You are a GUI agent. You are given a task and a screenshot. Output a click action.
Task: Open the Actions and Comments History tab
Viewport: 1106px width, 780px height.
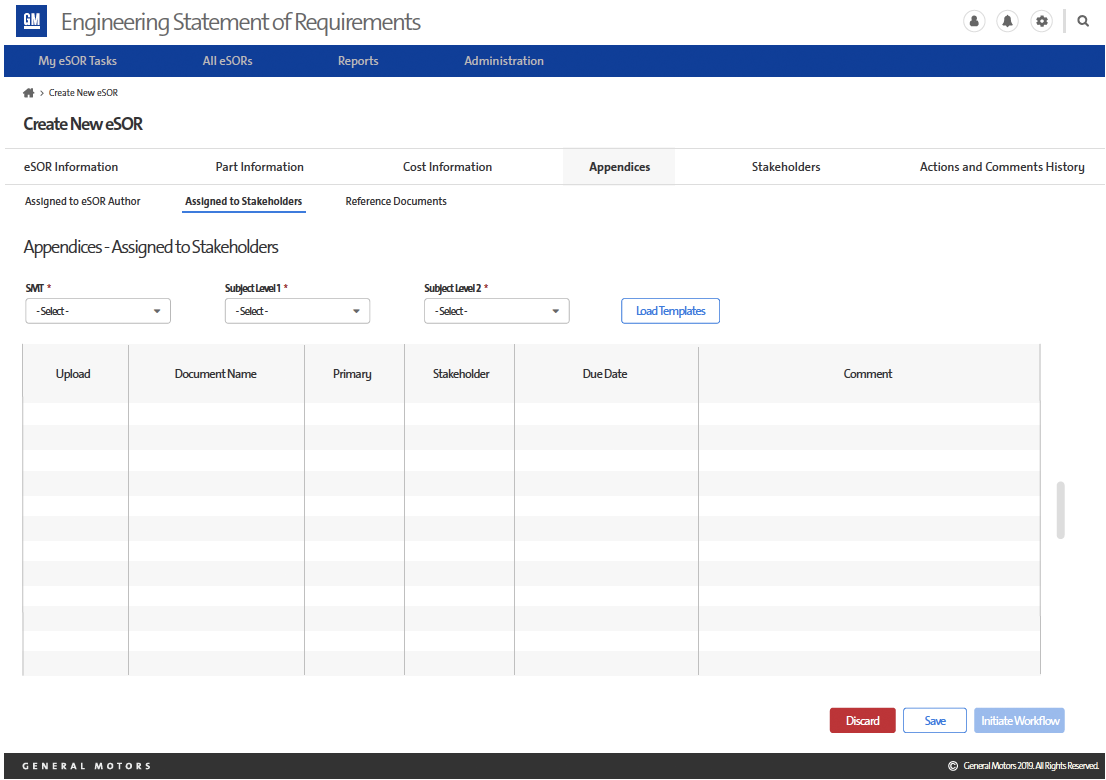click(1002, 167)
